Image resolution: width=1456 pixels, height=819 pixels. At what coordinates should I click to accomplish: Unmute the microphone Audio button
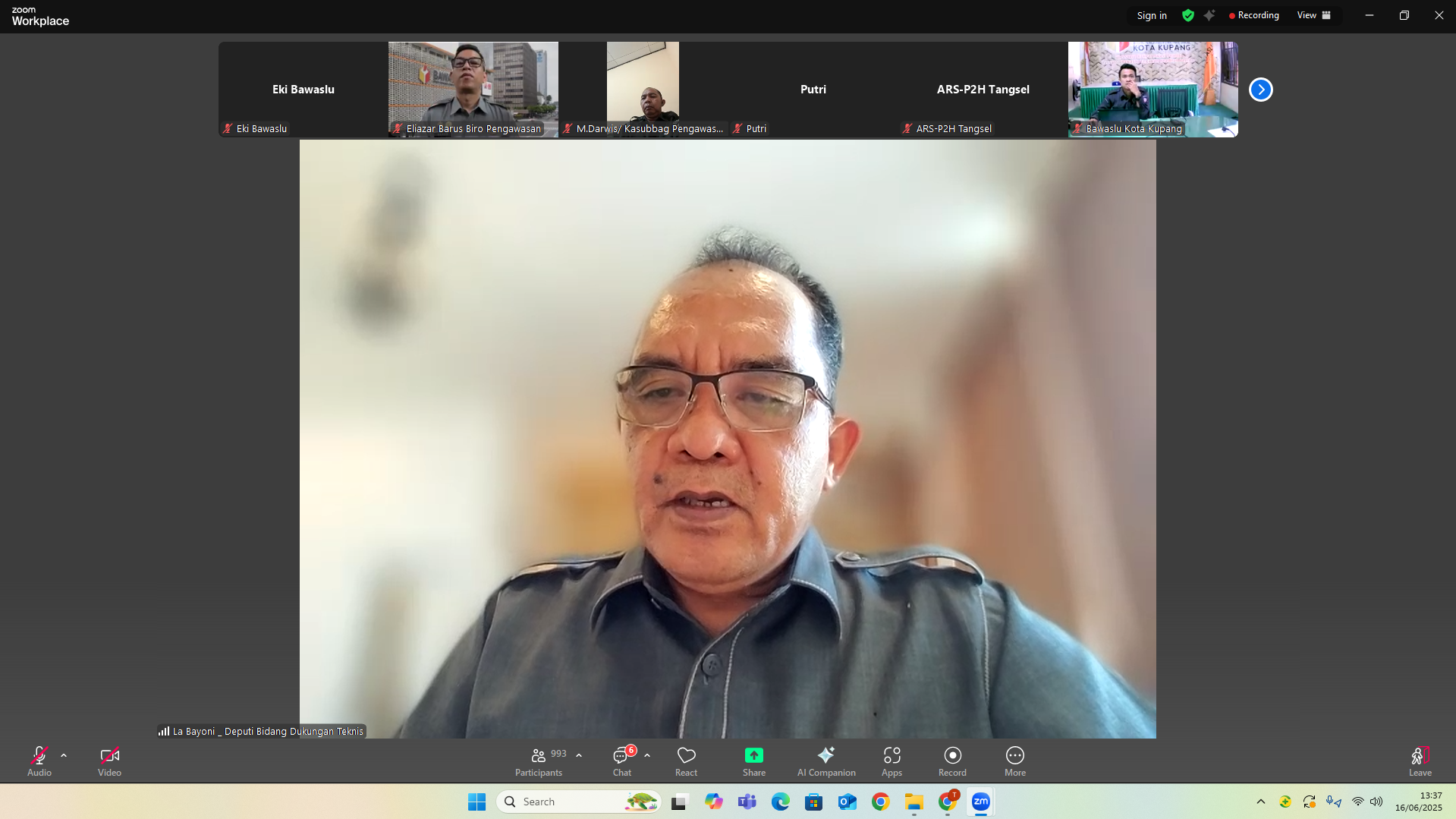(x=39, y=761)
